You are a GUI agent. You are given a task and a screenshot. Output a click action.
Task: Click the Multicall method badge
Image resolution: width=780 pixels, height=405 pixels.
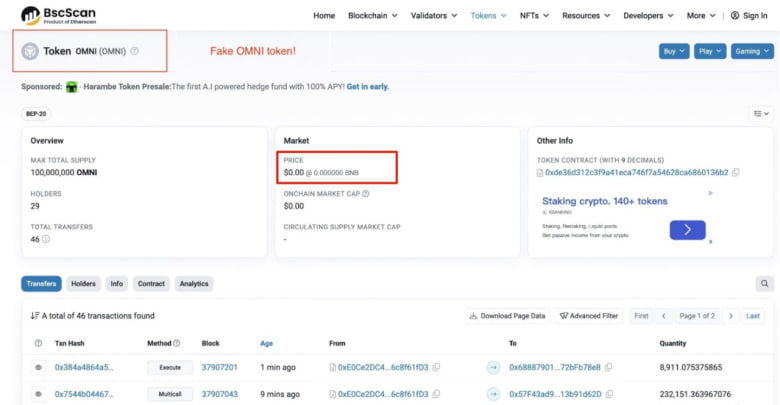(x=170, y=394)
